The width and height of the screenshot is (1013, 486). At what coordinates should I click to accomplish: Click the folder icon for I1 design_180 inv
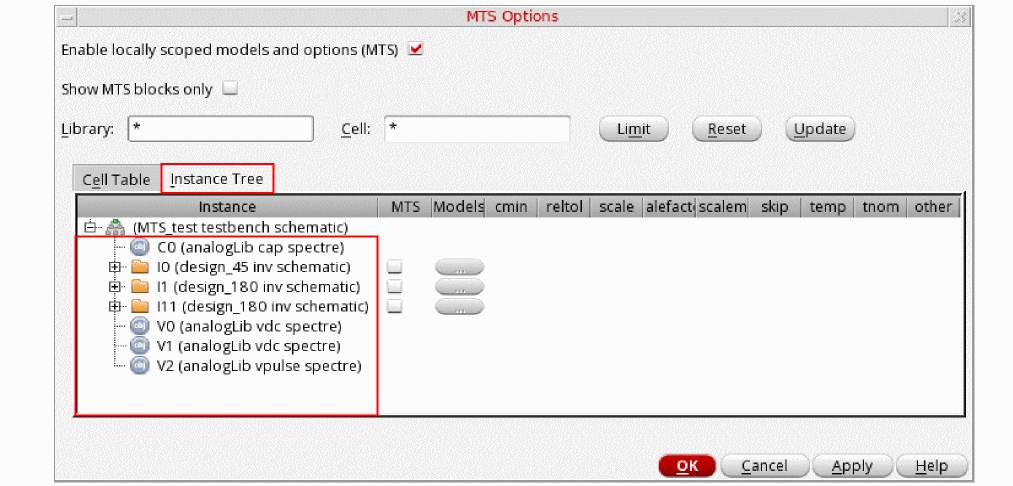tap(139, 286)
